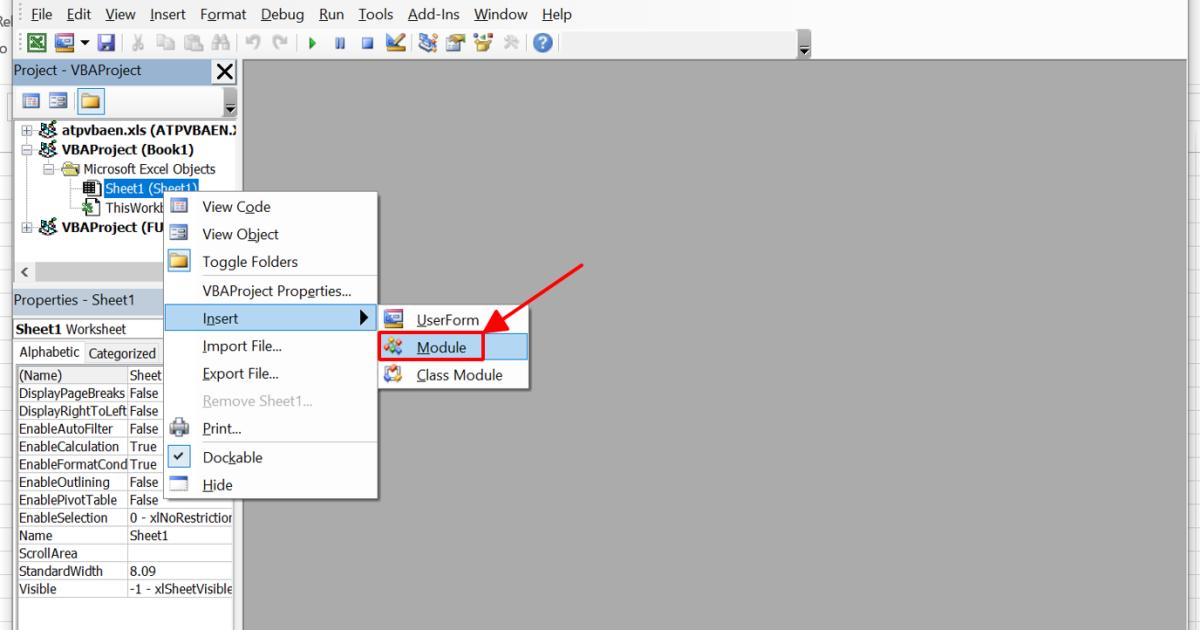The height and width of the screenshot is (630, 1200).
Task: Open Project Explorer toolbar icon
Action: pos(429,43)
